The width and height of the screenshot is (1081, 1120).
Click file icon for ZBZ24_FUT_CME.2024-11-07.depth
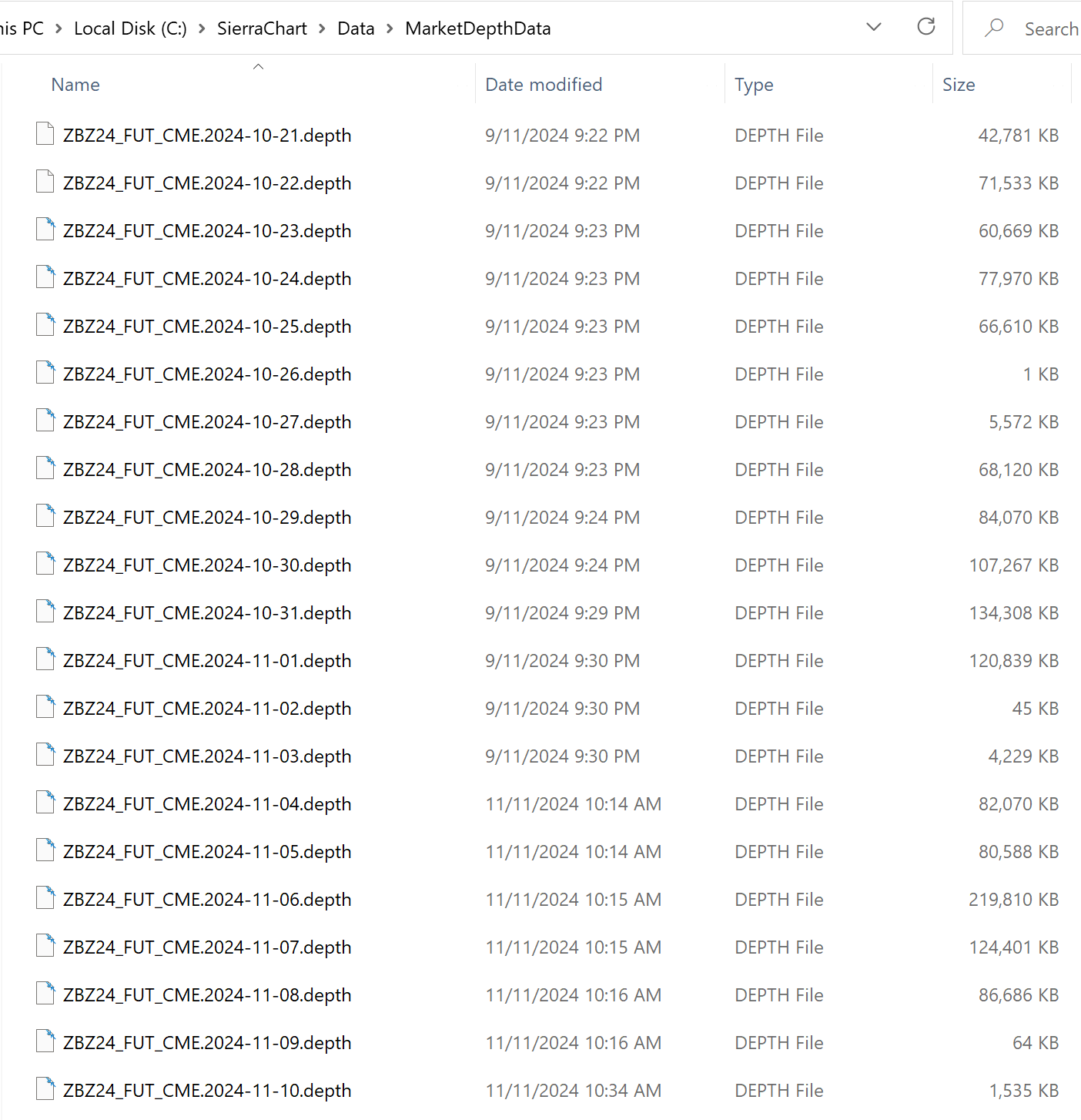pos(45,946)
